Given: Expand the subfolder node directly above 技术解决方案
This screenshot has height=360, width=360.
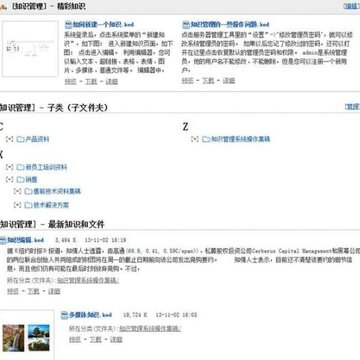Looking at the screenshot, I should pos(18,191).
